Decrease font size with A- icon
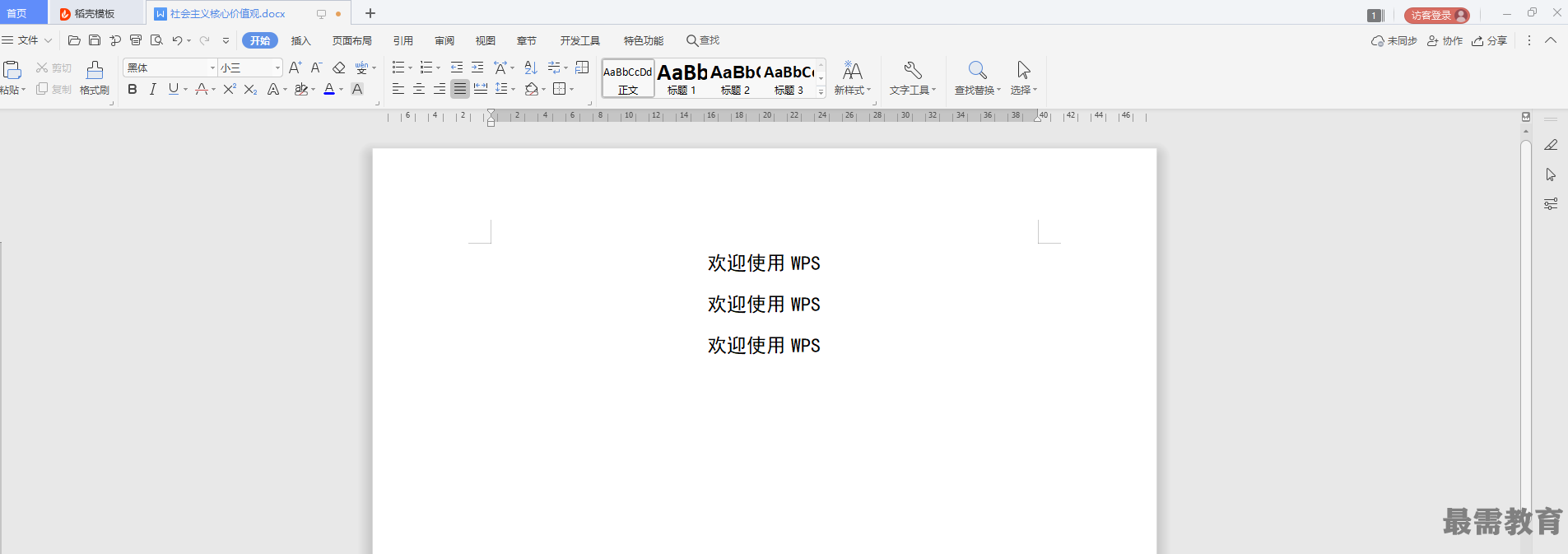 point(316,68)
